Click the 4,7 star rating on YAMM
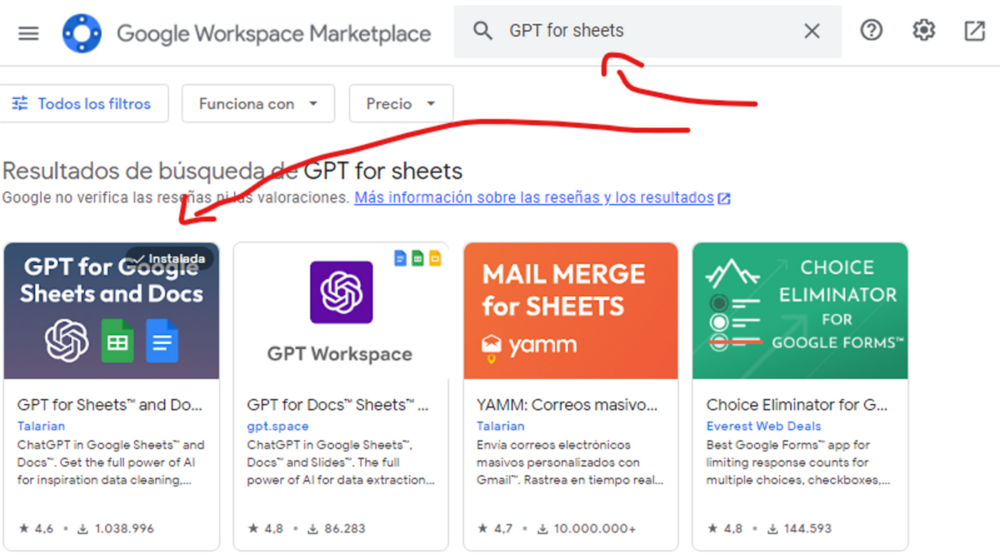 [496, 528]
